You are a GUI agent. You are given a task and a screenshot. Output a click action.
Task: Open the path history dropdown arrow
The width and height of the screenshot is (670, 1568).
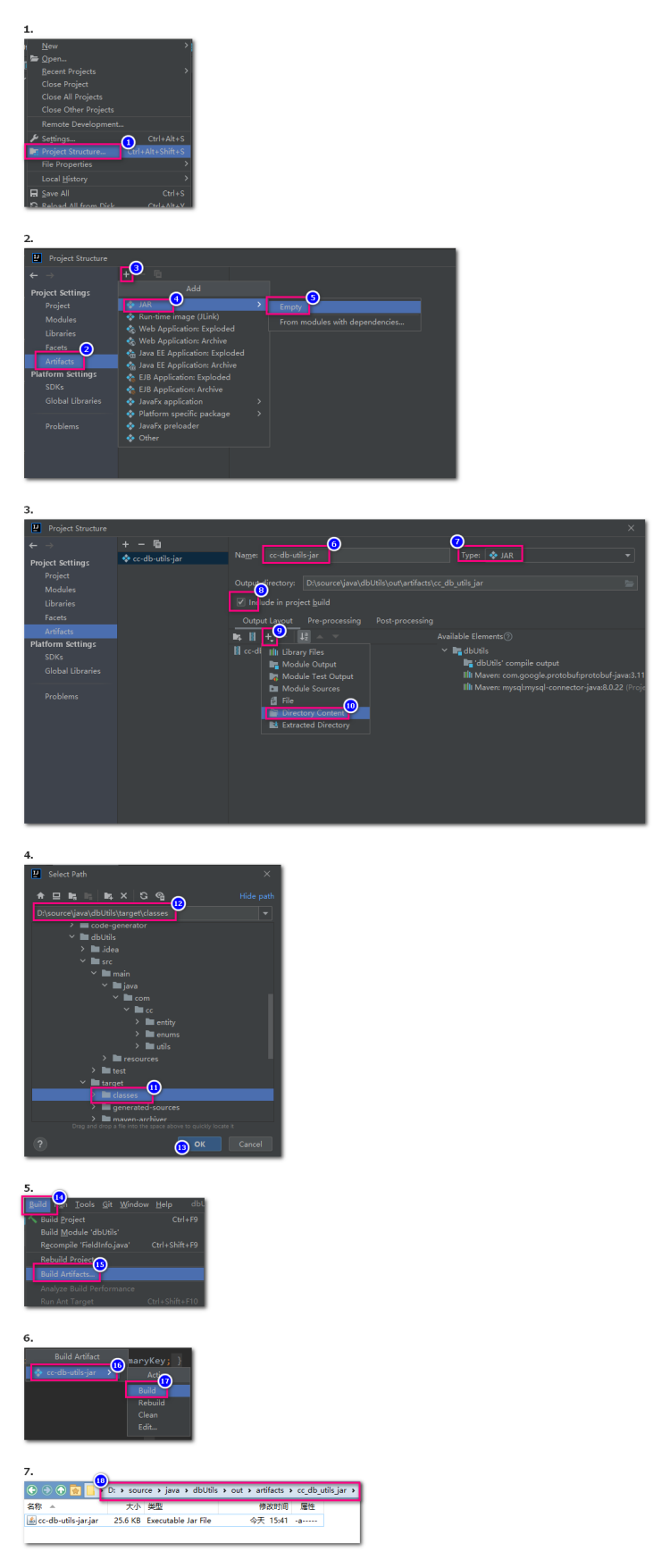265,913
